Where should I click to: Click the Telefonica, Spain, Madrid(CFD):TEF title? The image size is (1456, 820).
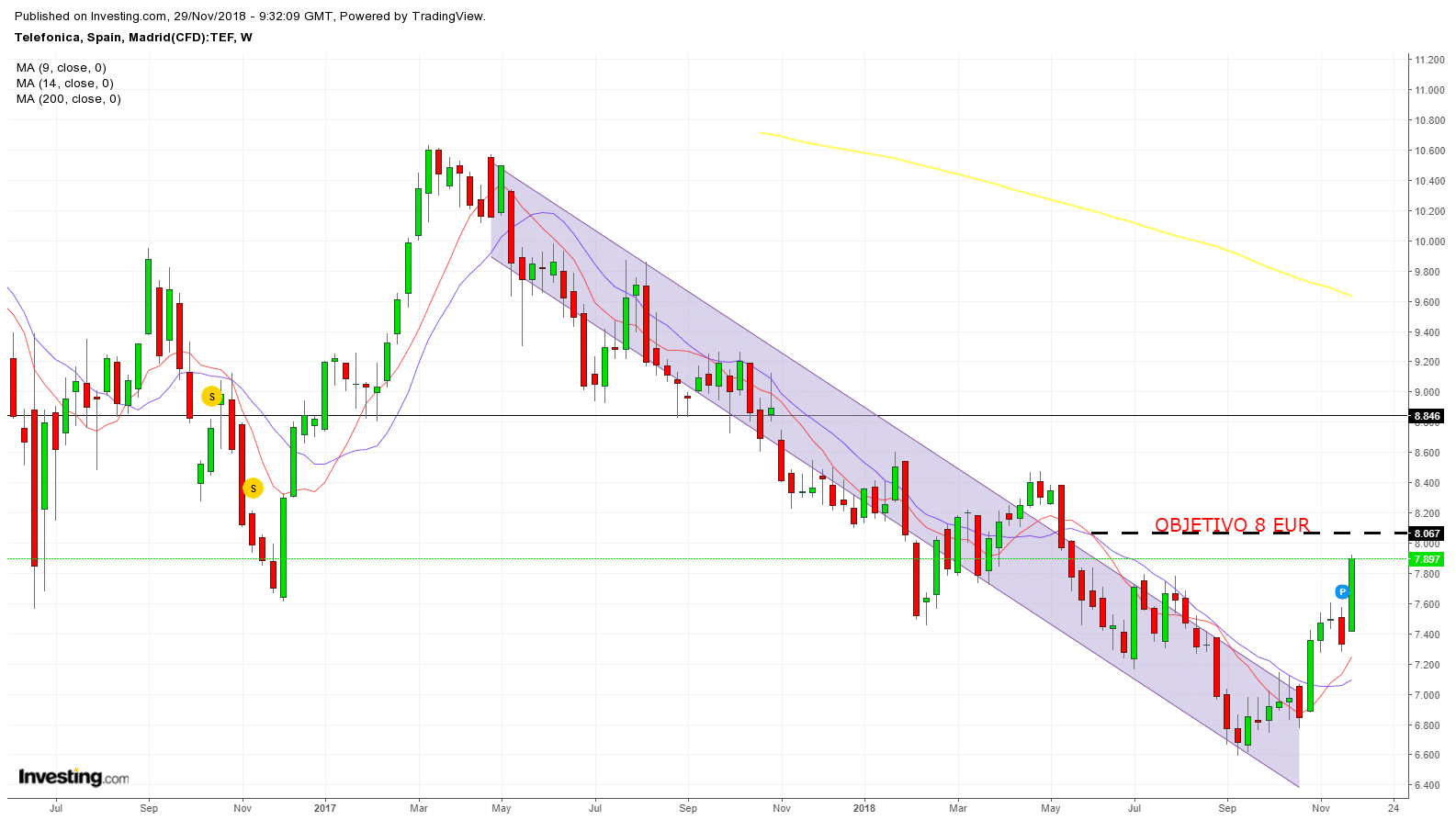click(x=133, y=38)
